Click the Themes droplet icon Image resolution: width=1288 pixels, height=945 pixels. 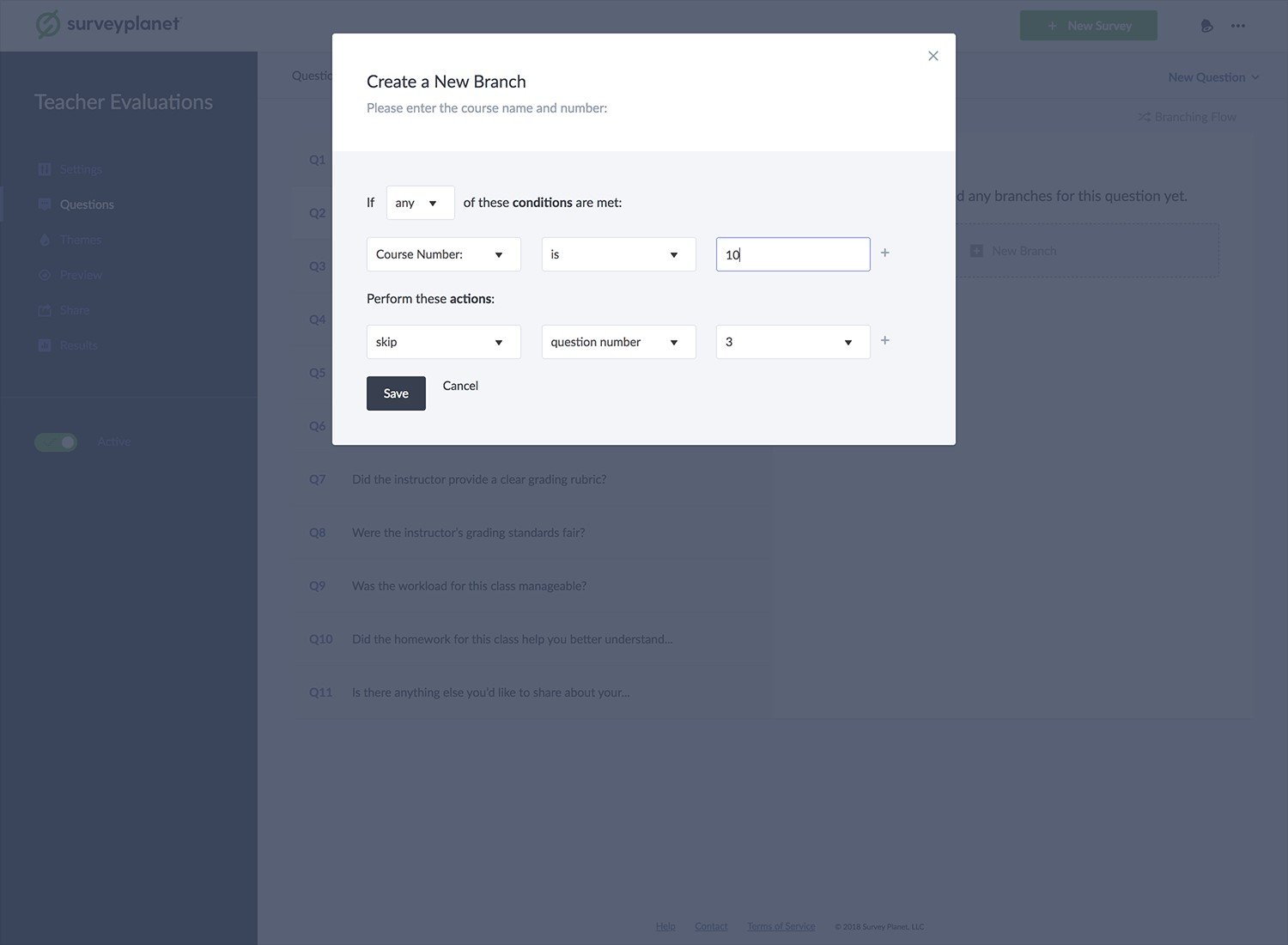click(45, 240)
